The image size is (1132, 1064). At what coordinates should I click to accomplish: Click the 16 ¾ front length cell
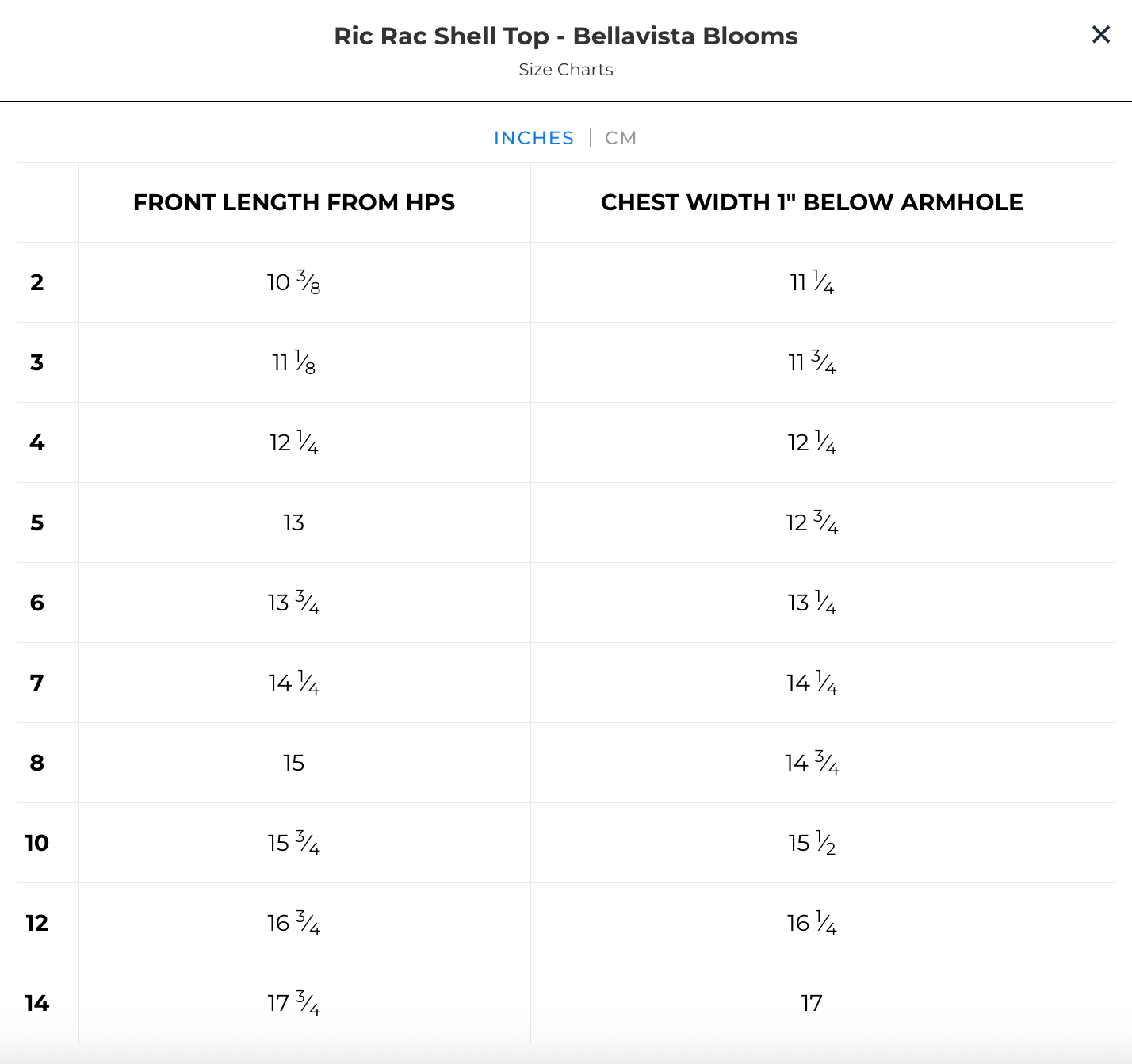point(293,923)
